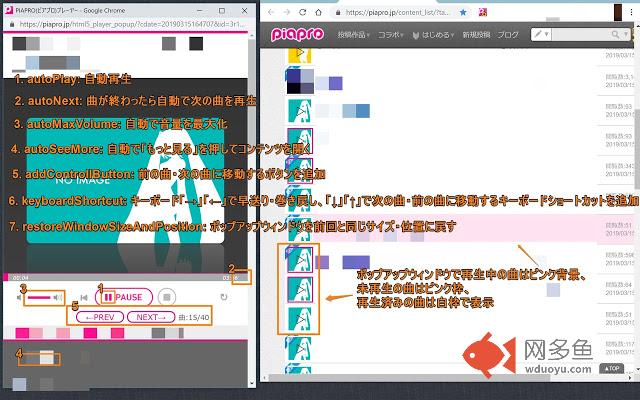Click the popup window's address bar URL
Viewport: 640px width, 400px height.
(x=132, y=24)
